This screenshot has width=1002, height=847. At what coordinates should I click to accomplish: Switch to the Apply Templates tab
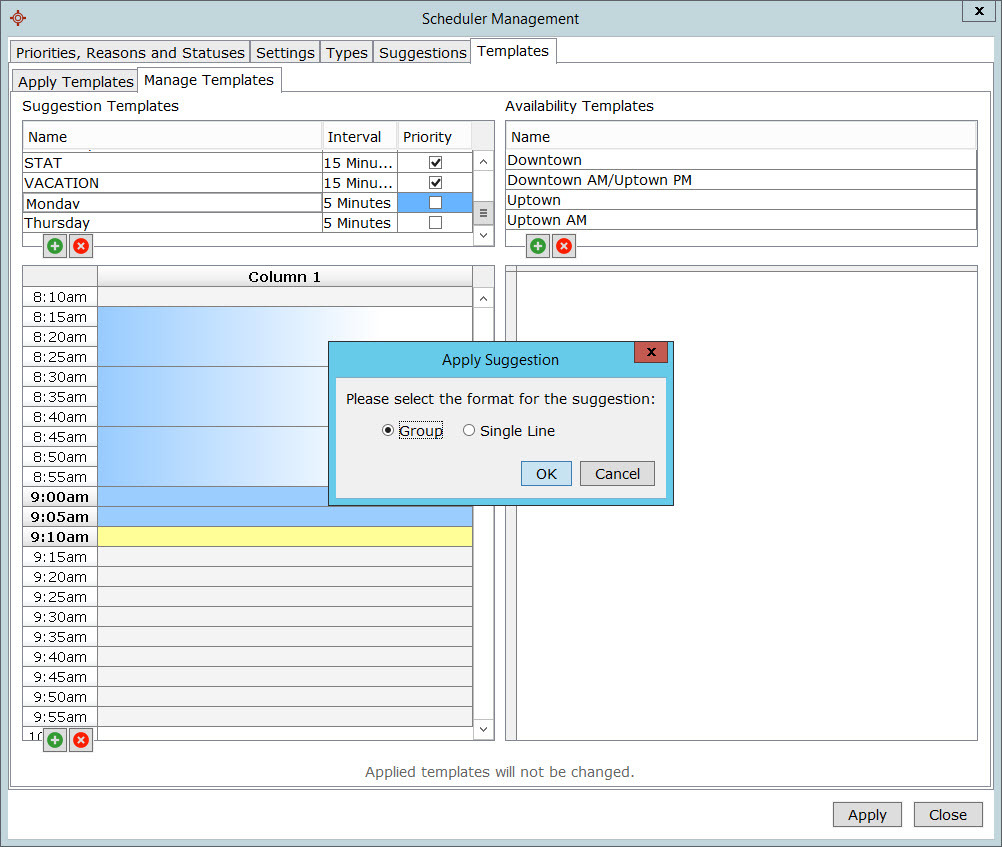click(x=75, y=81)
